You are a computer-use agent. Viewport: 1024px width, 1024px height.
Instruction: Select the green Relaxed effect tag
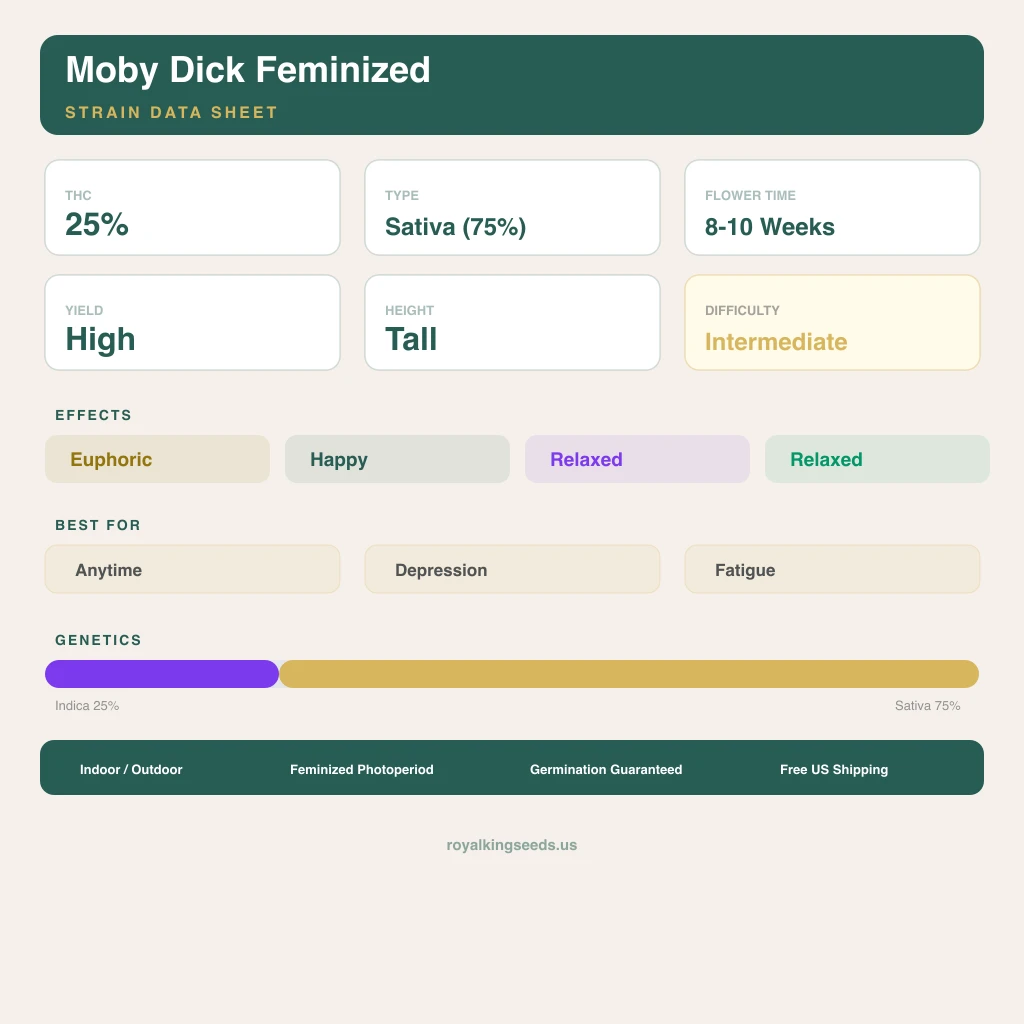877,460
